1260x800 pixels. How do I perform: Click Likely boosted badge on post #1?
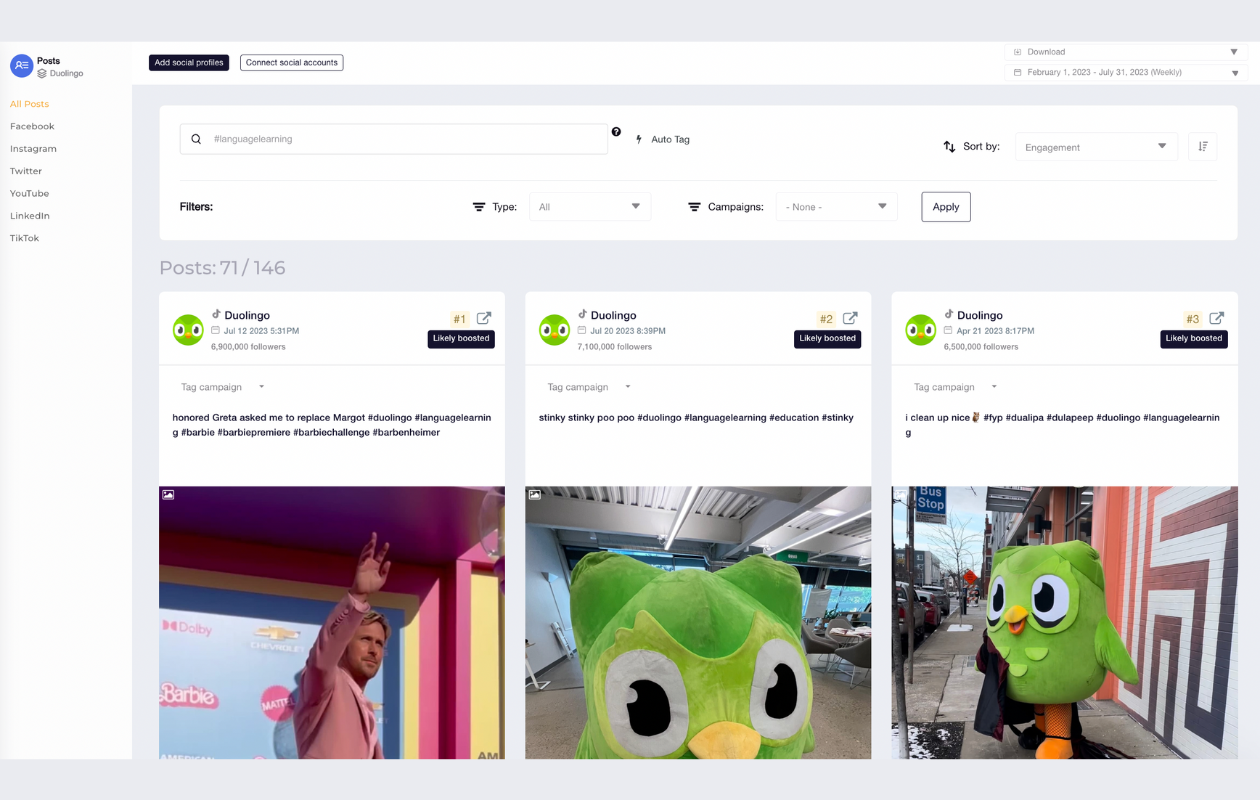point(461,339)
